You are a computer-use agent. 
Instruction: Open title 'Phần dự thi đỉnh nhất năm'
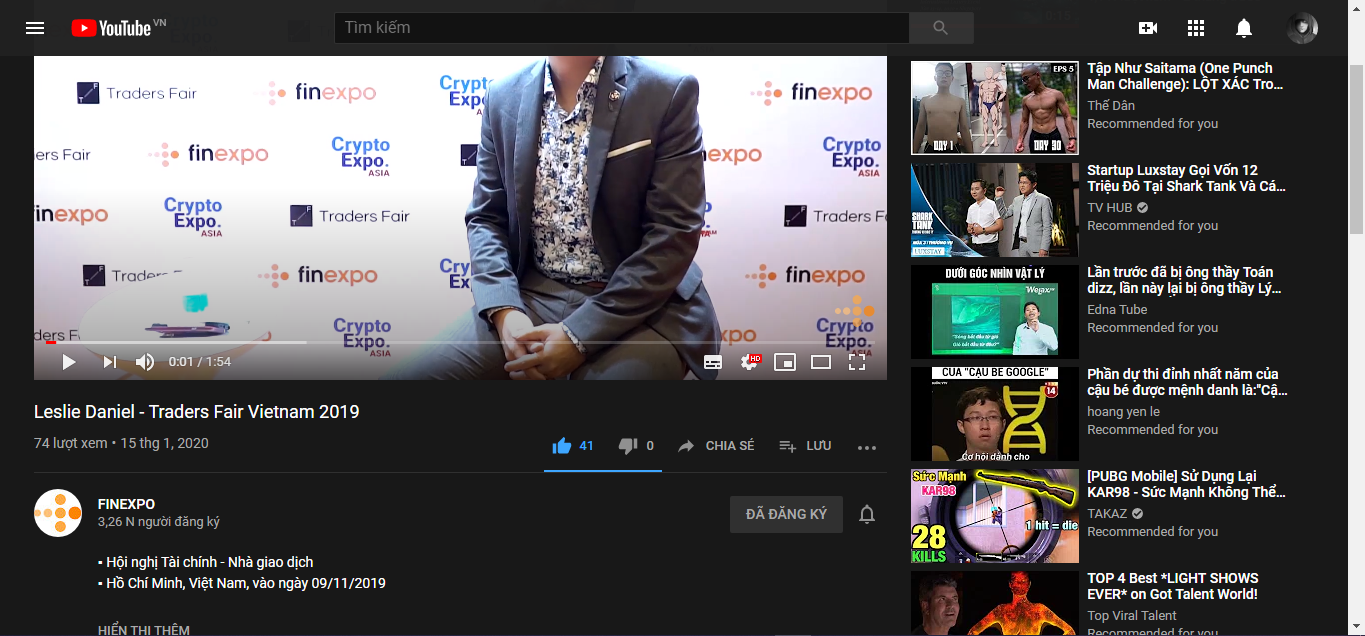(1188, 382)
